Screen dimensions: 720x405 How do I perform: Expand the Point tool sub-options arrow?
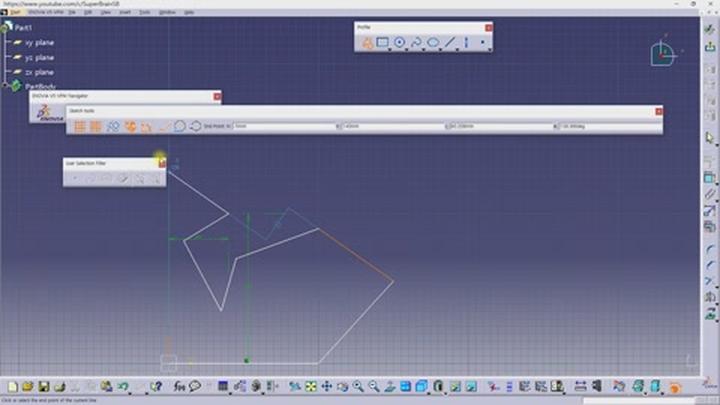[489, 49]
